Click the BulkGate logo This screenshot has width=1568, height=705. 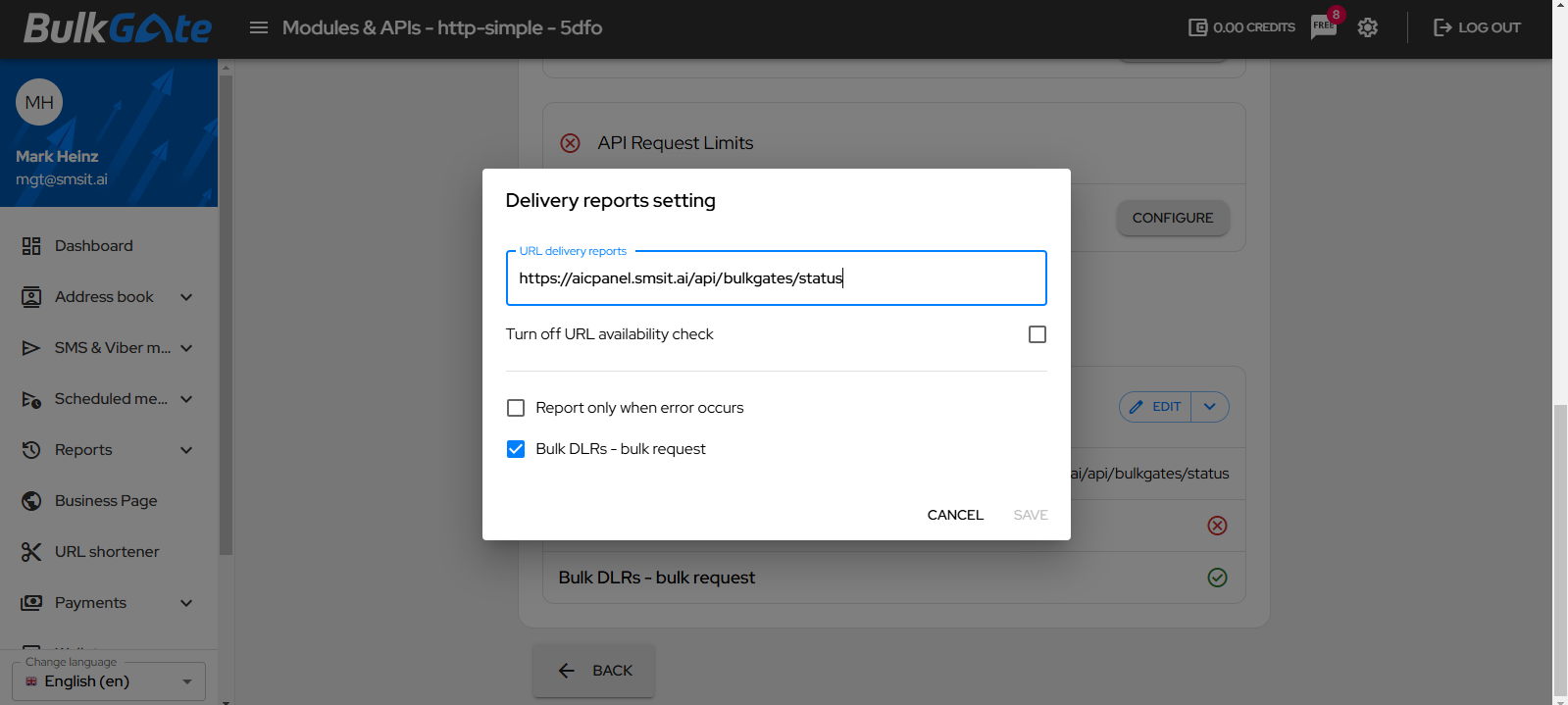[x=118, y=28]
